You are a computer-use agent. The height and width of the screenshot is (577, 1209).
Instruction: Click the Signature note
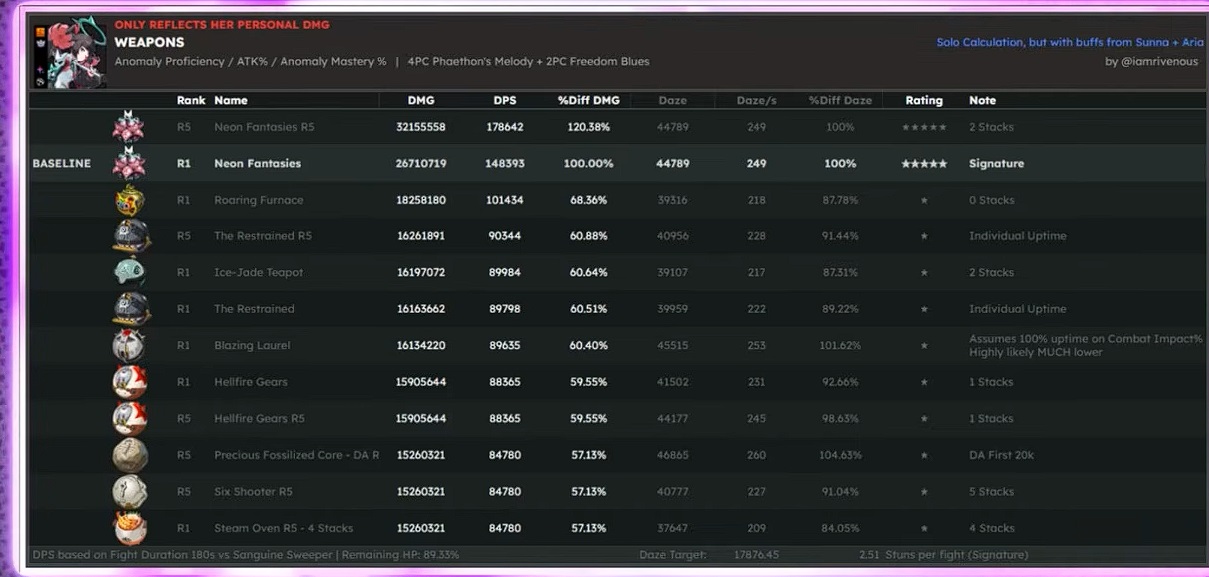(996, 163)
